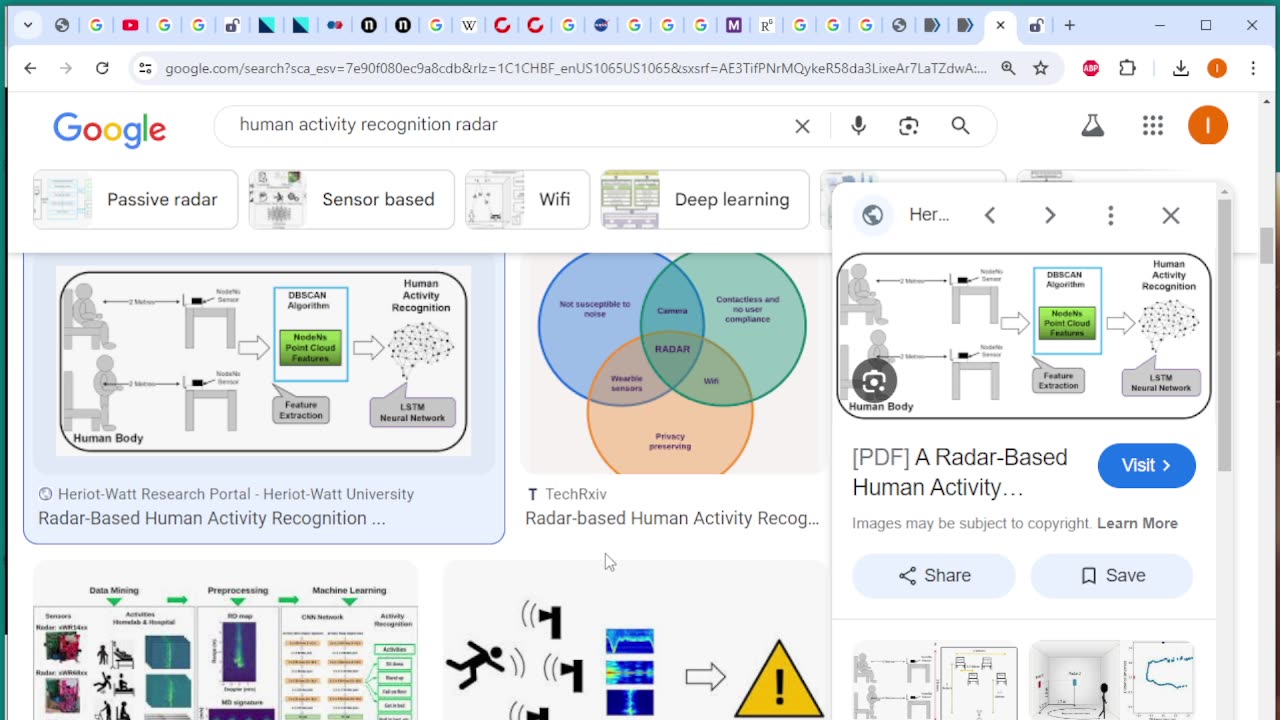Image resolution: width=1280 pixels, height=720 pixels.
Task: Open the Google account avatar
Action: 1208,125
